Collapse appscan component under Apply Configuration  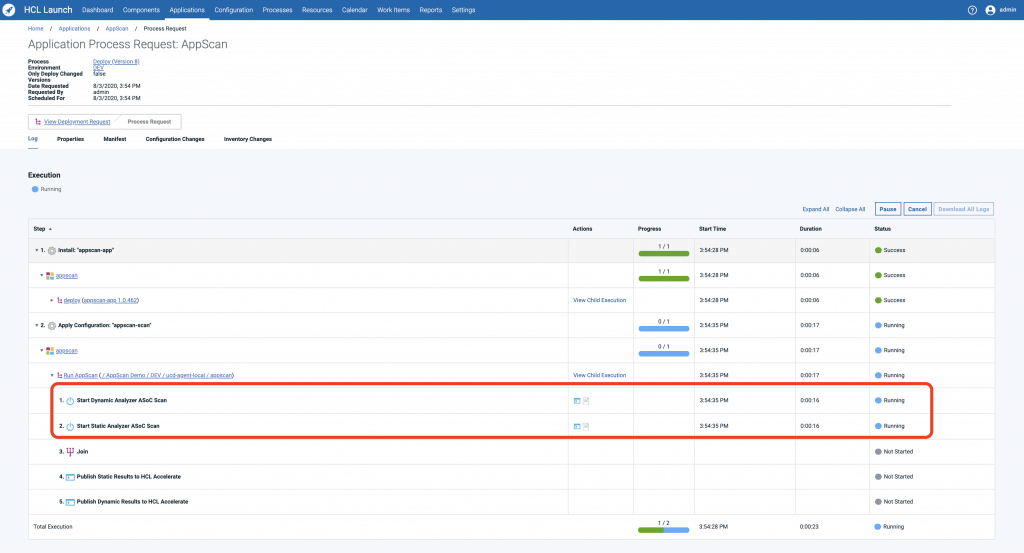(42, 351)
